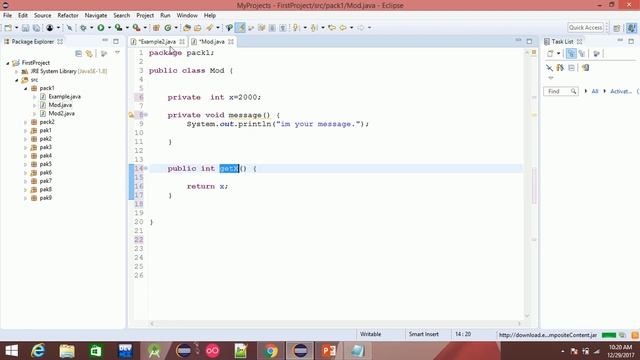Screen dimensions: 640x360
Task: Click the New Java Class green icon
Action: [168, 28]
